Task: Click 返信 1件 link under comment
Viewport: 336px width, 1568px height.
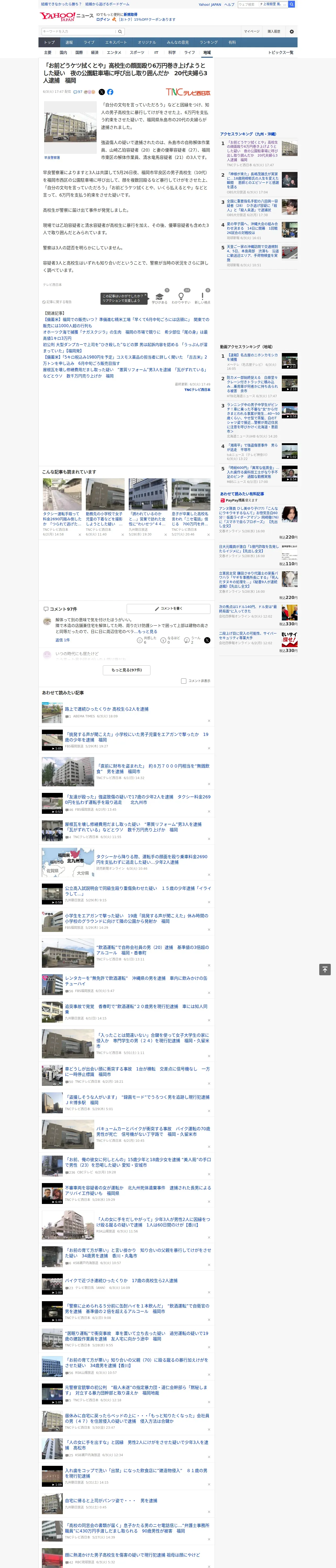Action: point(63,640)
